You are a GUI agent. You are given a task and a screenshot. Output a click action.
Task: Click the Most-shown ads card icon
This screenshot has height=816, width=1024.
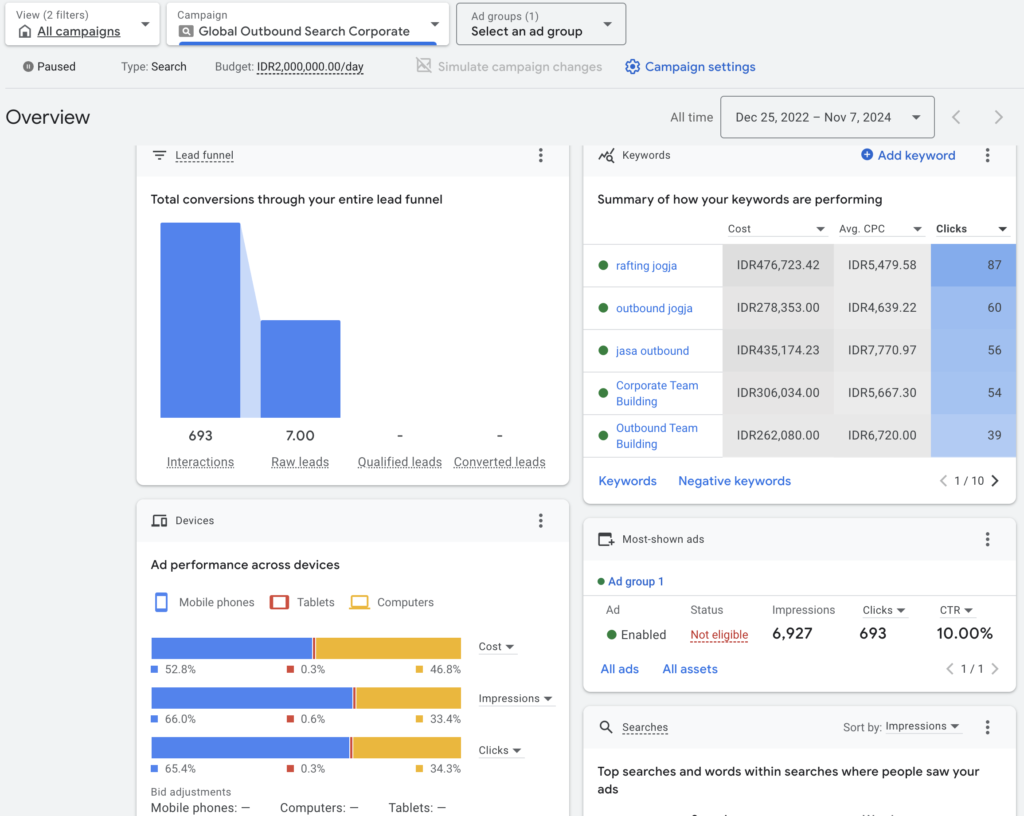point(607,539)
